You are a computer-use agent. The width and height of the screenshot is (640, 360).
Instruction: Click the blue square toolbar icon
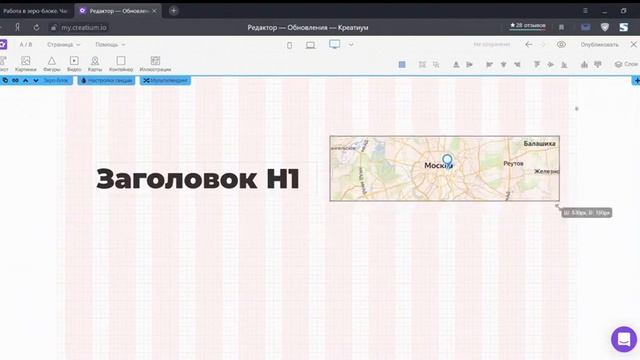click(x=402, y=64)
